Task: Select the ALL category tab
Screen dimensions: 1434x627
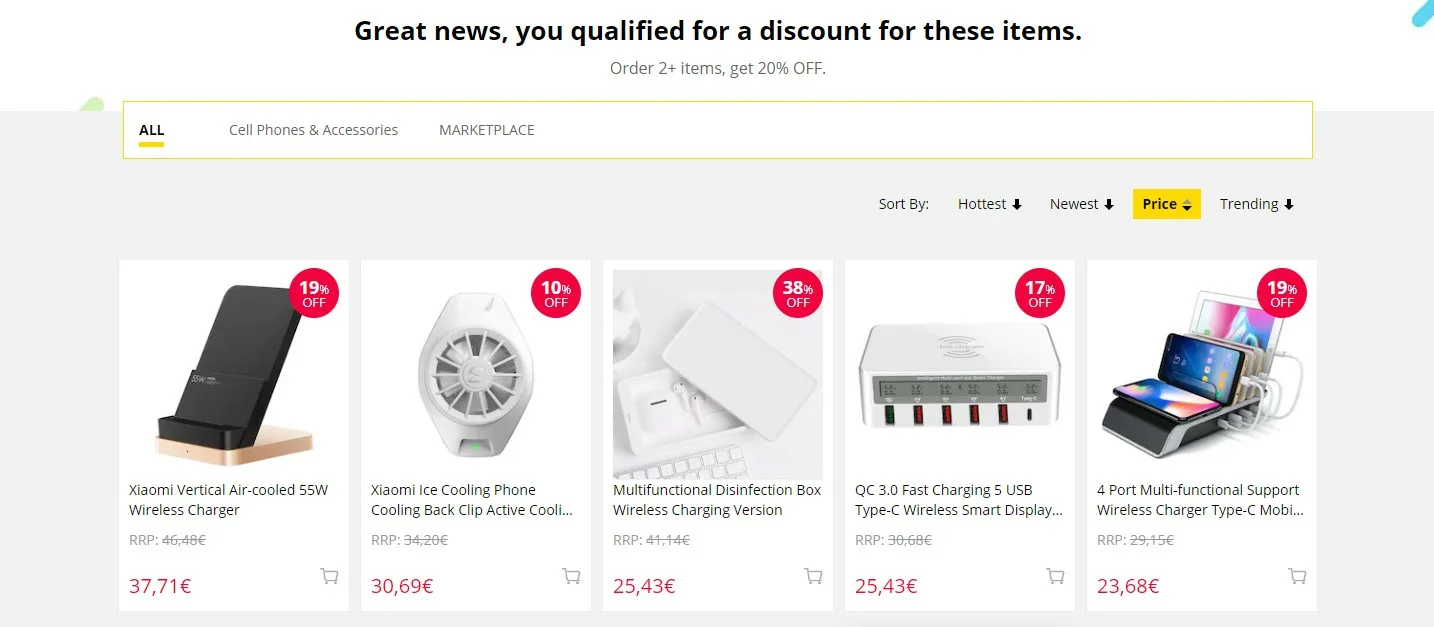Action: (151, 130)
